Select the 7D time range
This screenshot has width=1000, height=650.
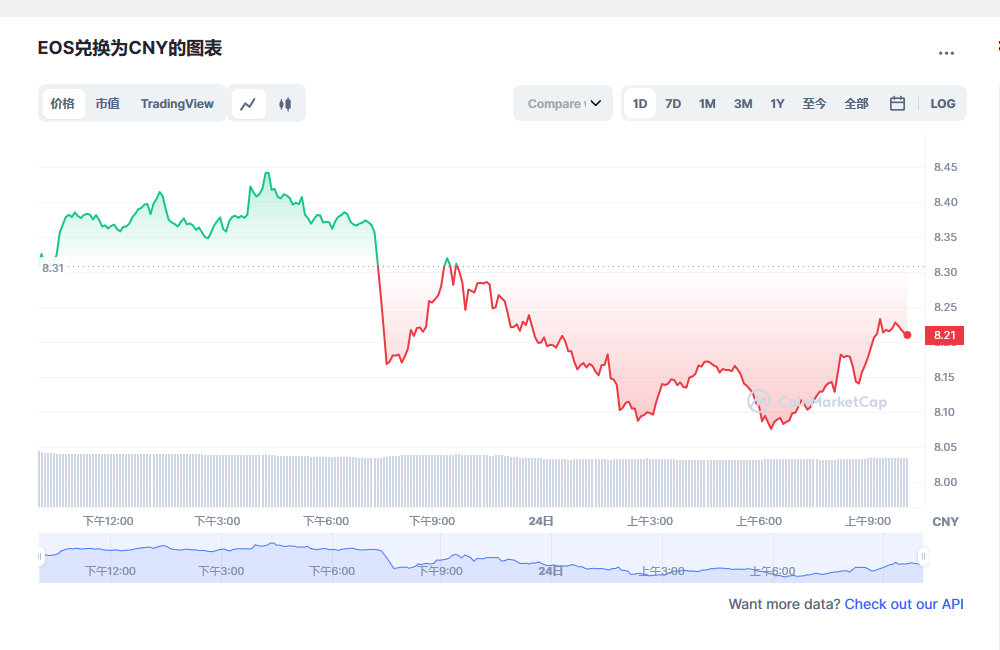click(x=673, y=103)
